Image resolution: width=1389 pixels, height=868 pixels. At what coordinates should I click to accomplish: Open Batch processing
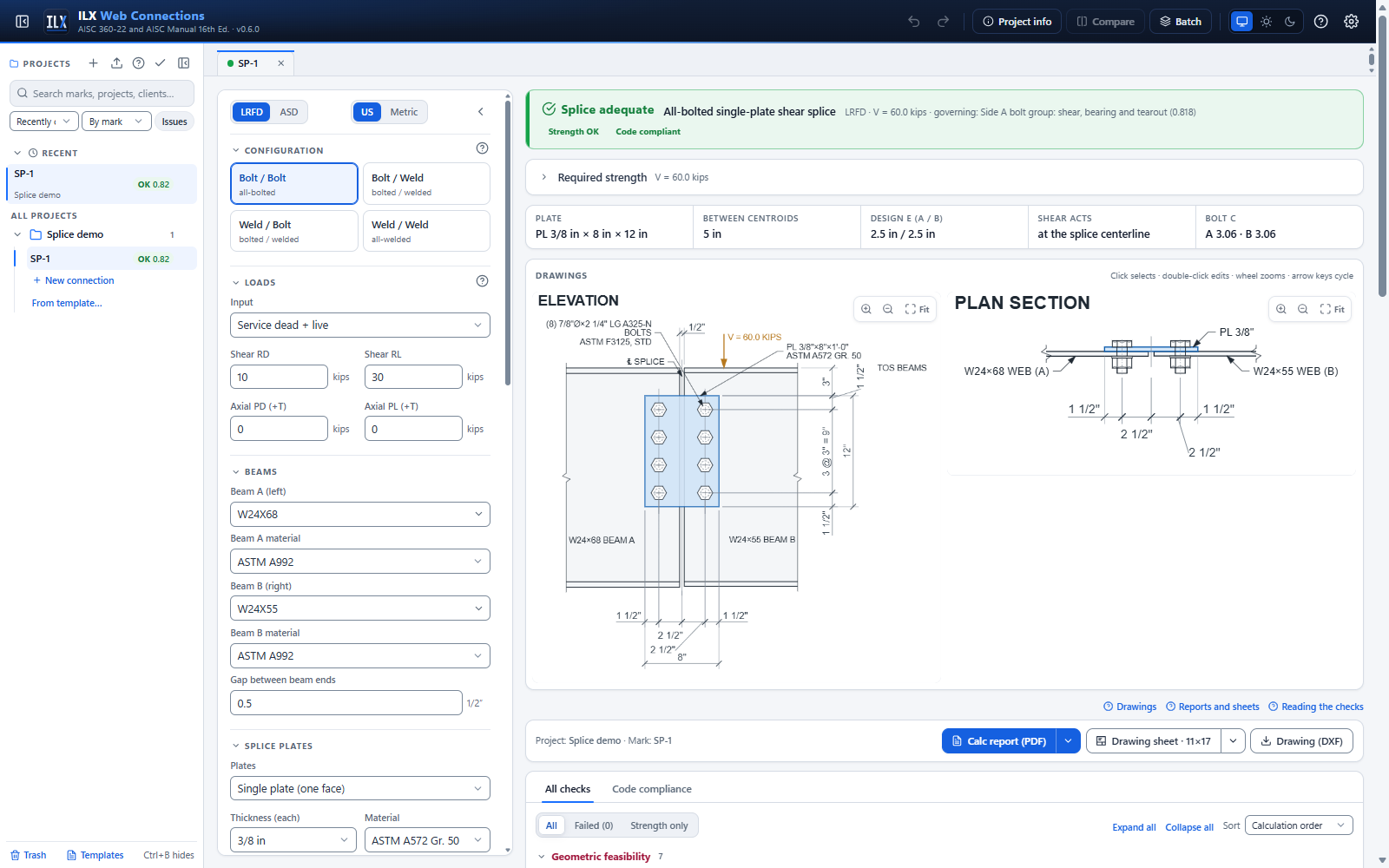[1181, 22]
